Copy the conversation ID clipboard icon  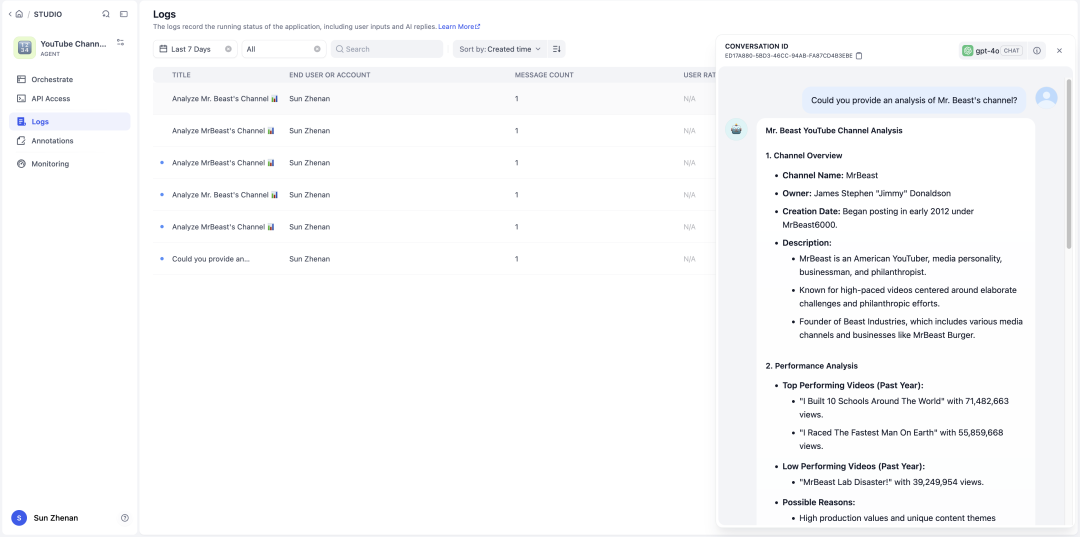pos(859,56)
